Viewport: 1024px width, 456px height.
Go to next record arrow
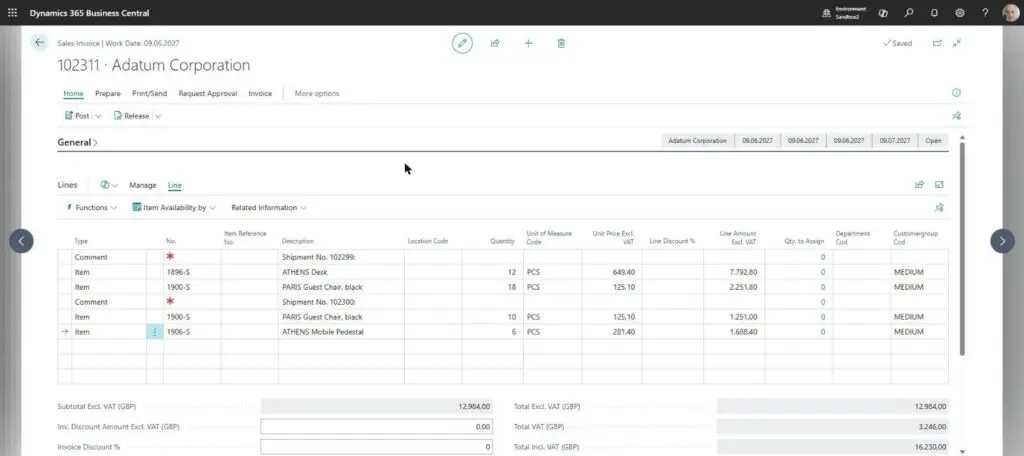(x=1002, y=241)
